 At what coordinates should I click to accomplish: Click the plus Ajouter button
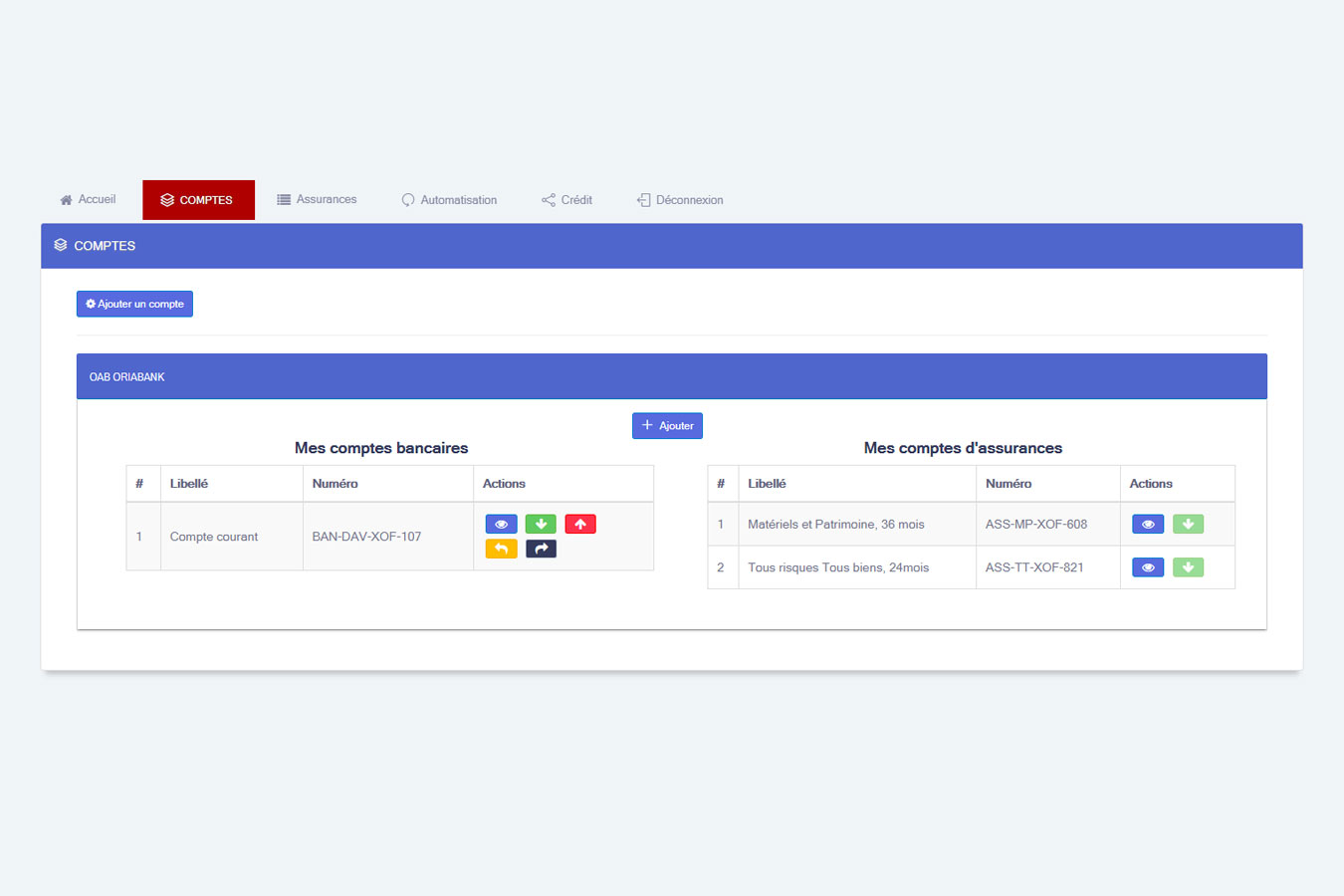(x=667, y=426)
